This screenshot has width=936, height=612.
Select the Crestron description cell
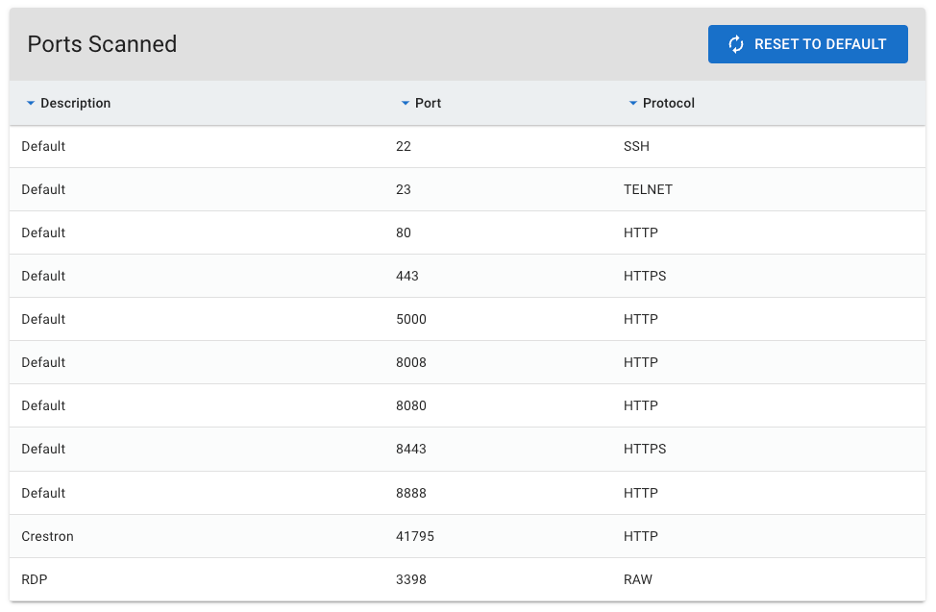[x=47, y=536]
